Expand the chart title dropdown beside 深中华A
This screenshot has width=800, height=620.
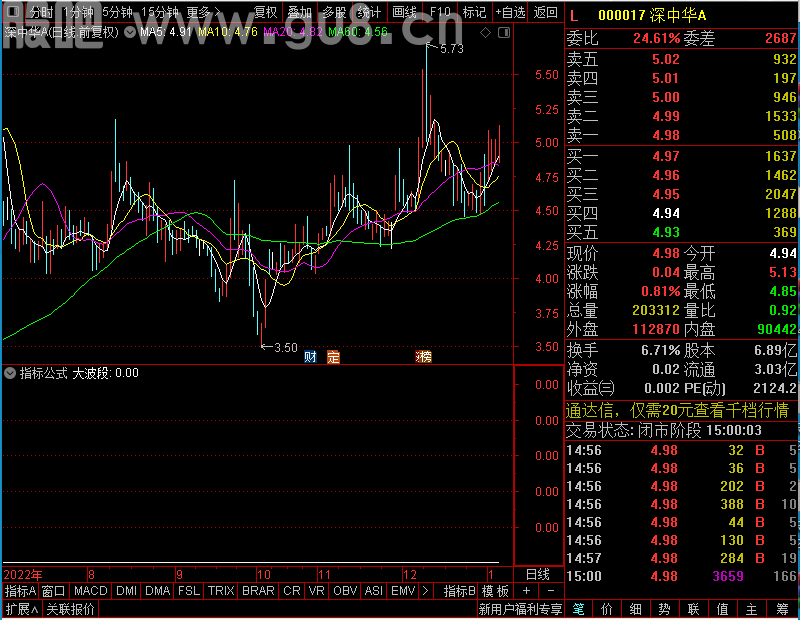pos(130,33)
